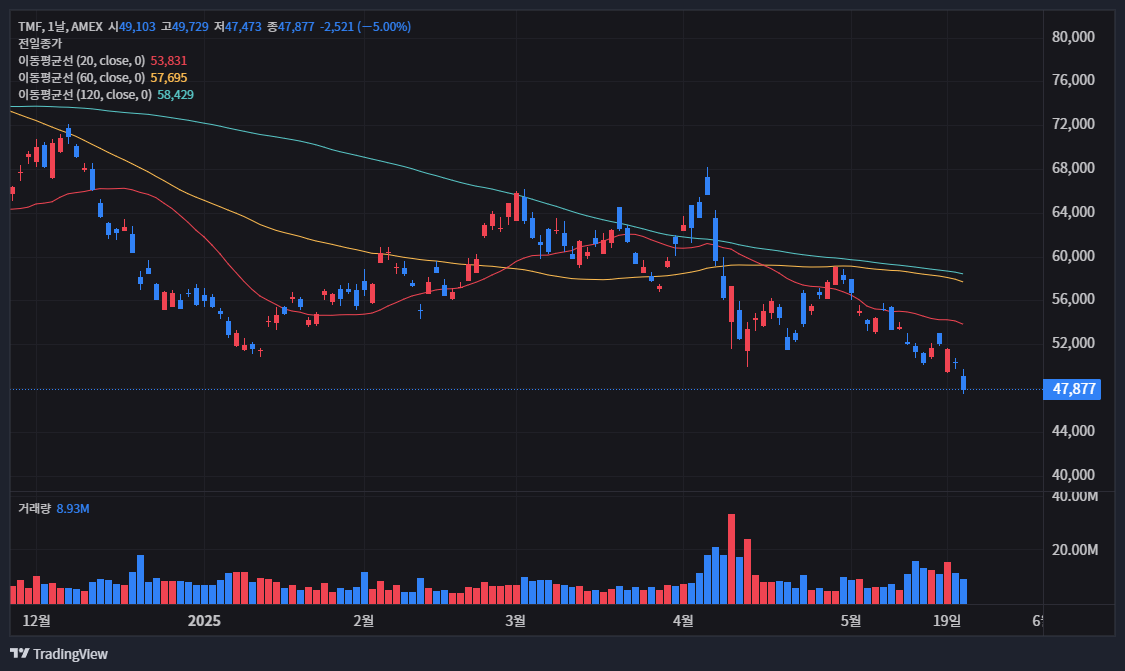The image size is (1125, 671).
Task: Select the 이동평균선 (120, close, 0) legend
Action: coord(85,95)
